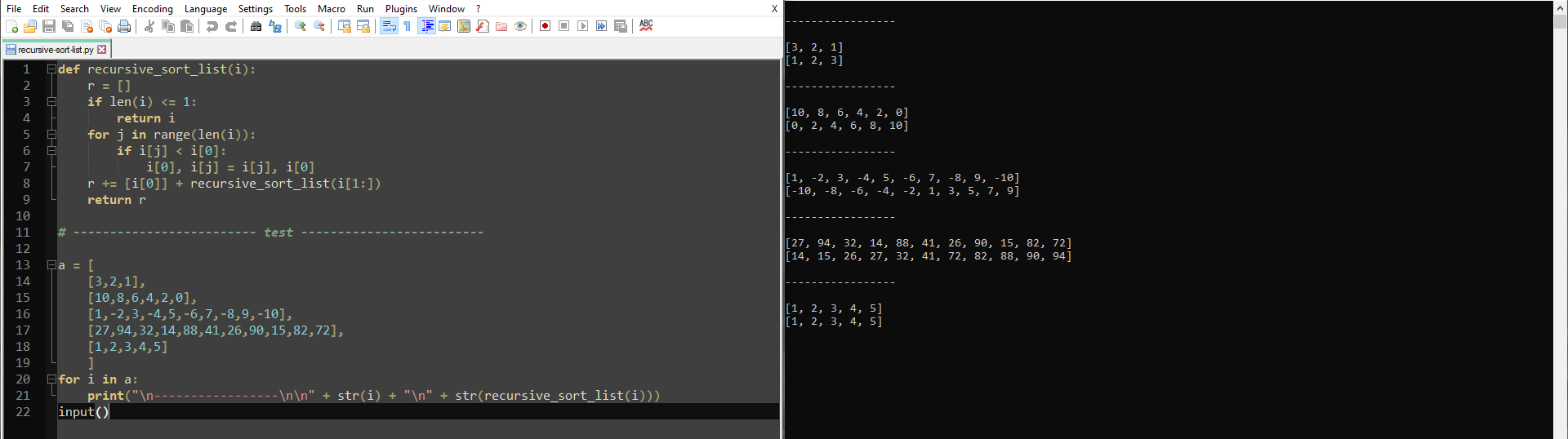Image resolution: width=1568 pixels, height=439 pixels.
Task: Click the input() call on line 22
Action: 83,412
